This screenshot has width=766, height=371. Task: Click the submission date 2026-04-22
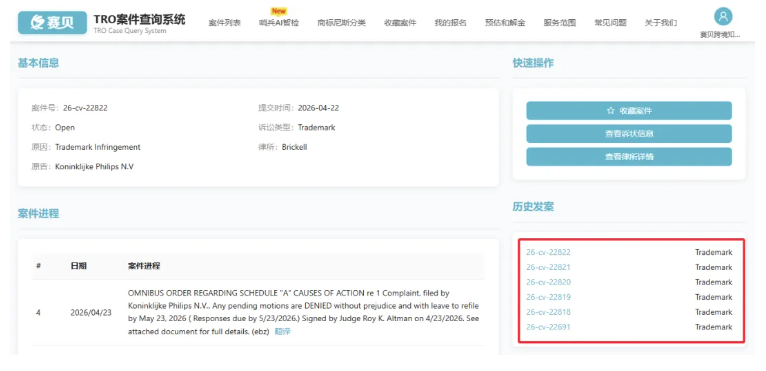coord(318,108)
